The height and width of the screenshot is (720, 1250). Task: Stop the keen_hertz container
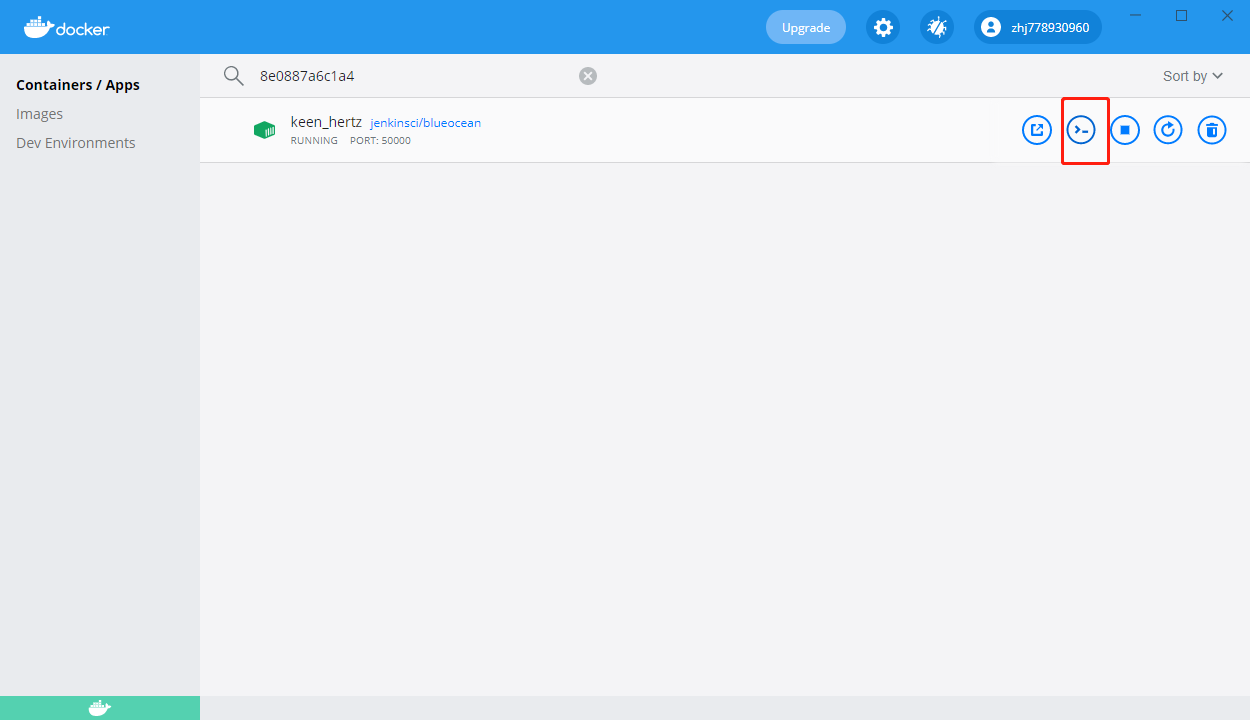click(1125, 130)
